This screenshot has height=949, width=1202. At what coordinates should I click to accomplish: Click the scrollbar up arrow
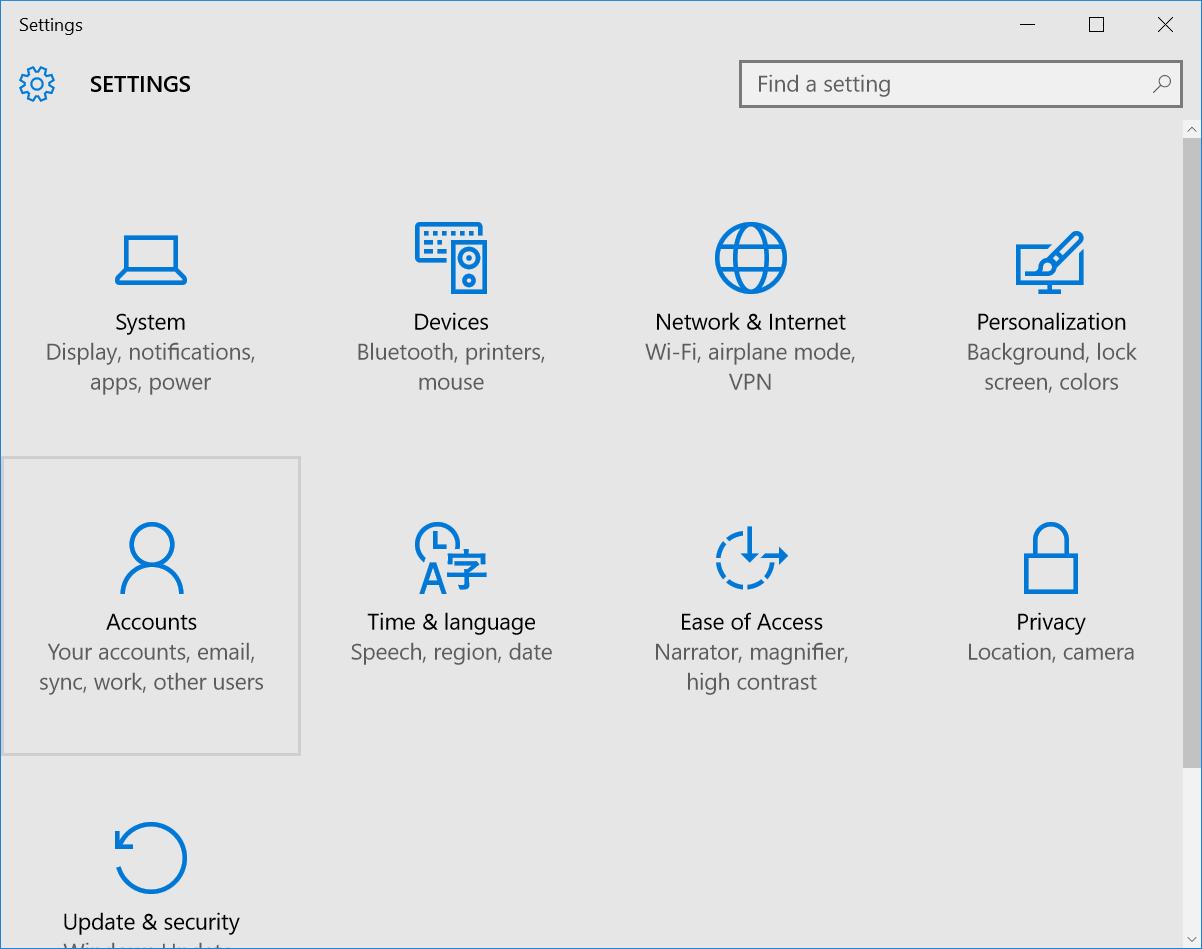tap(1191, 129)
